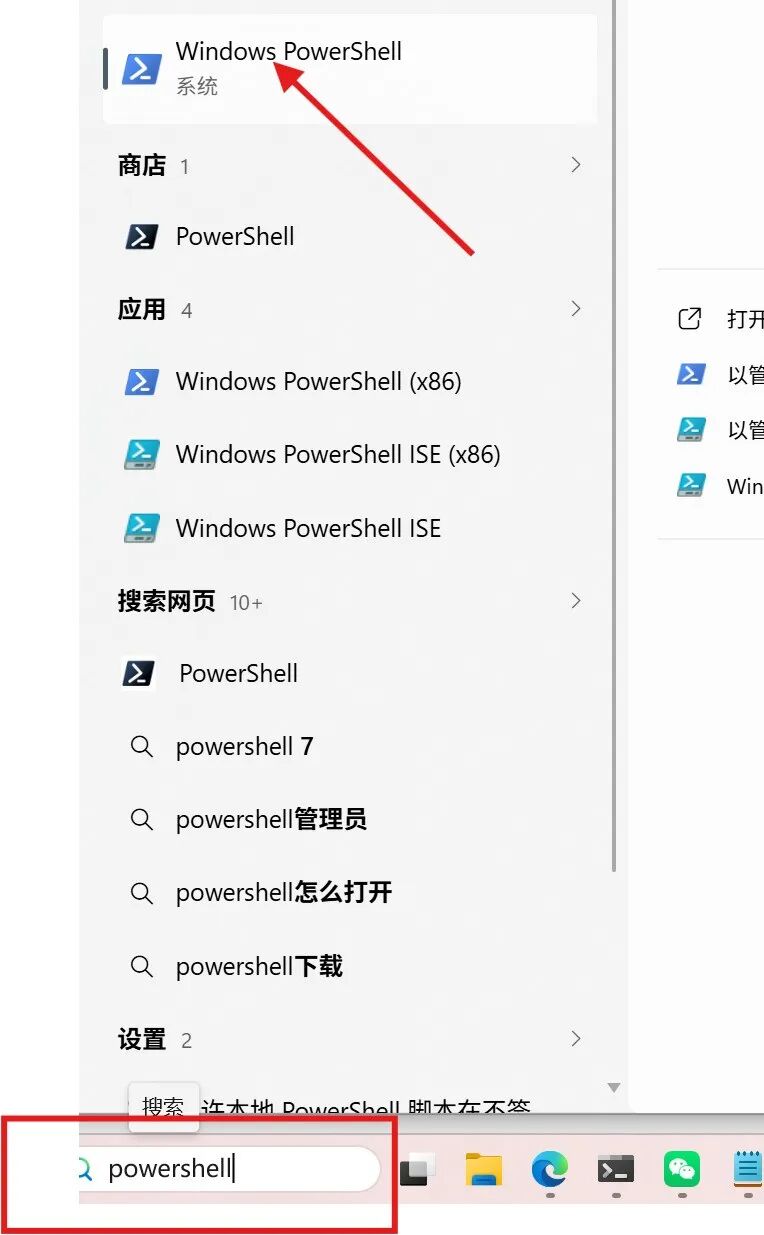Open the Terminal icon in taskbar

click(616, 1169)
